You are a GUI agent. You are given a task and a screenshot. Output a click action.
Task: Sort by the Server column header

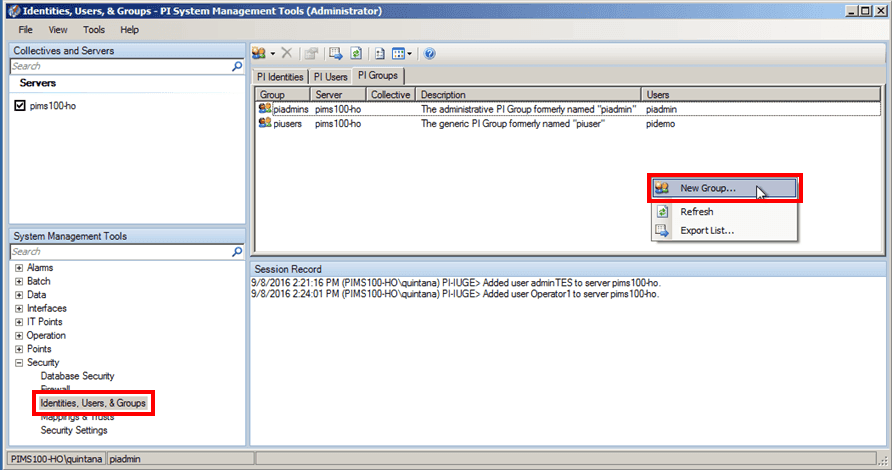pyautogui.click(x=337, y=94)
